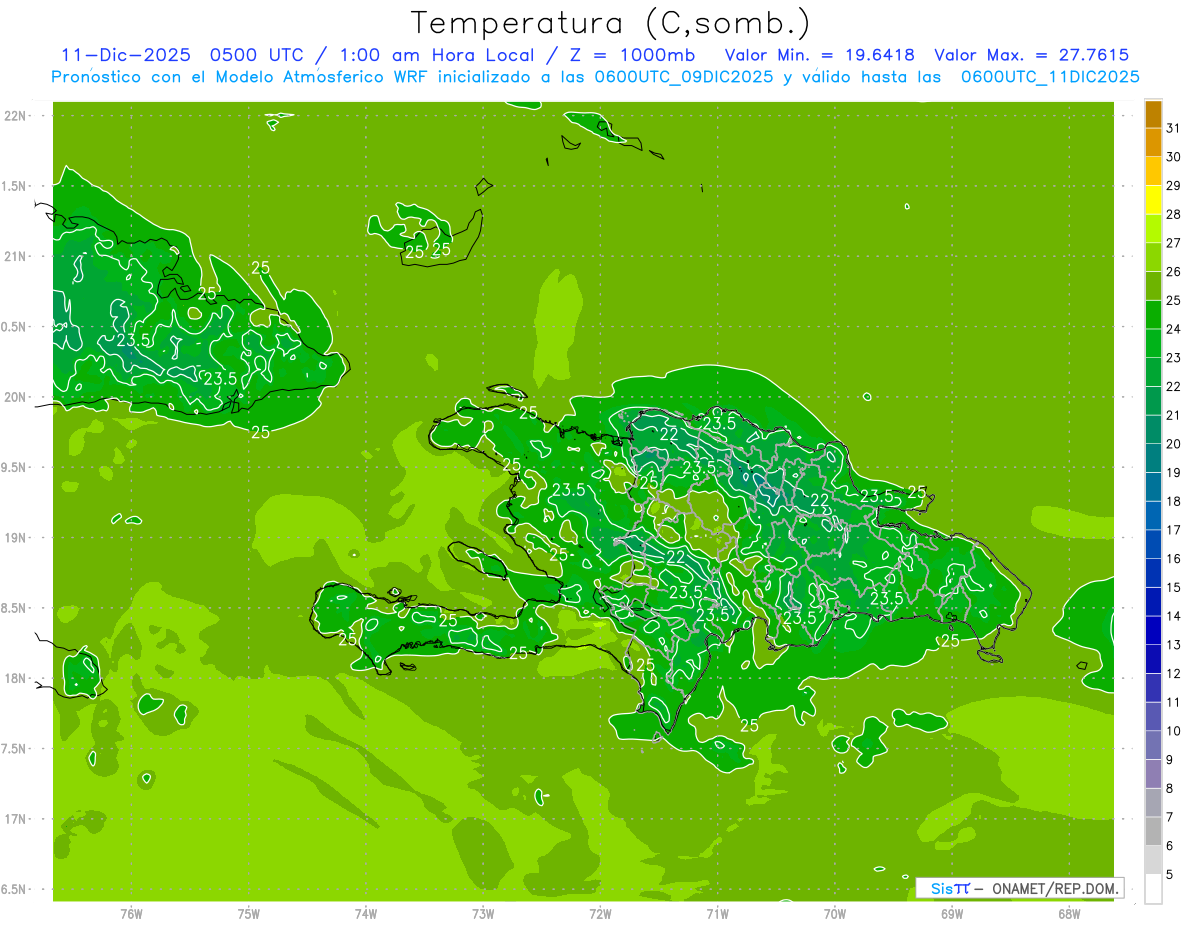
Task: Click the legend value '28'
Action: point(1173,214)
